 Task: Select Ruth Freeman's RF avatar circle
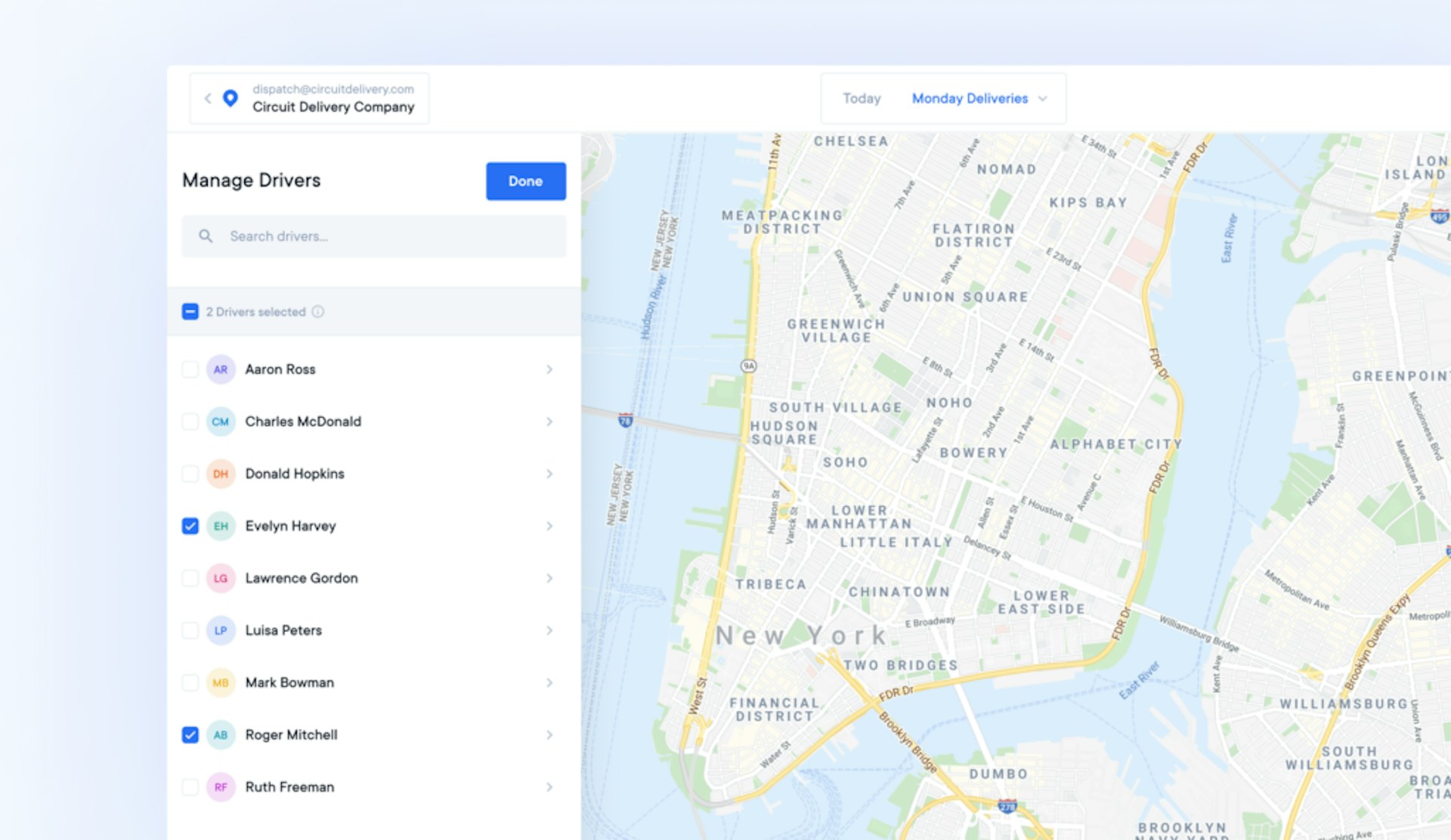220,786
